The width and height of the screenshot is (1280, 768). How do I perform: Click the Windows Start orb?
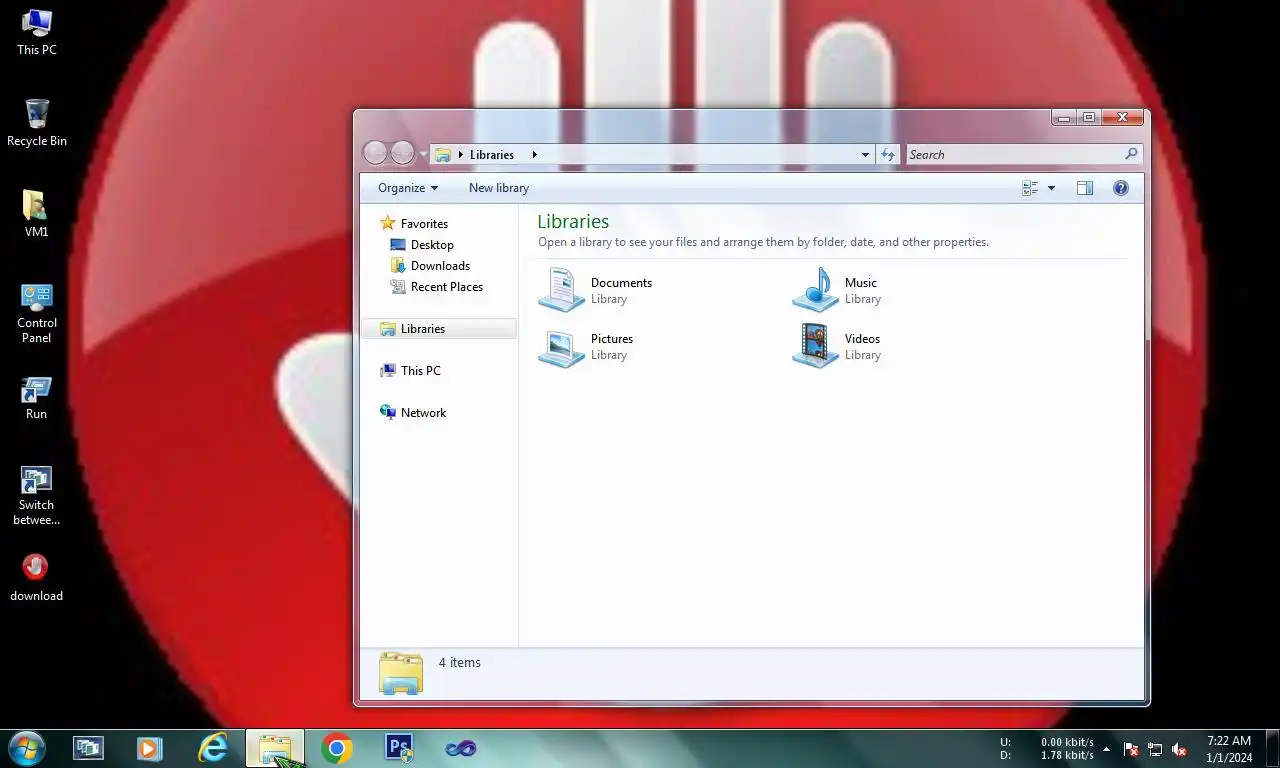26,748
